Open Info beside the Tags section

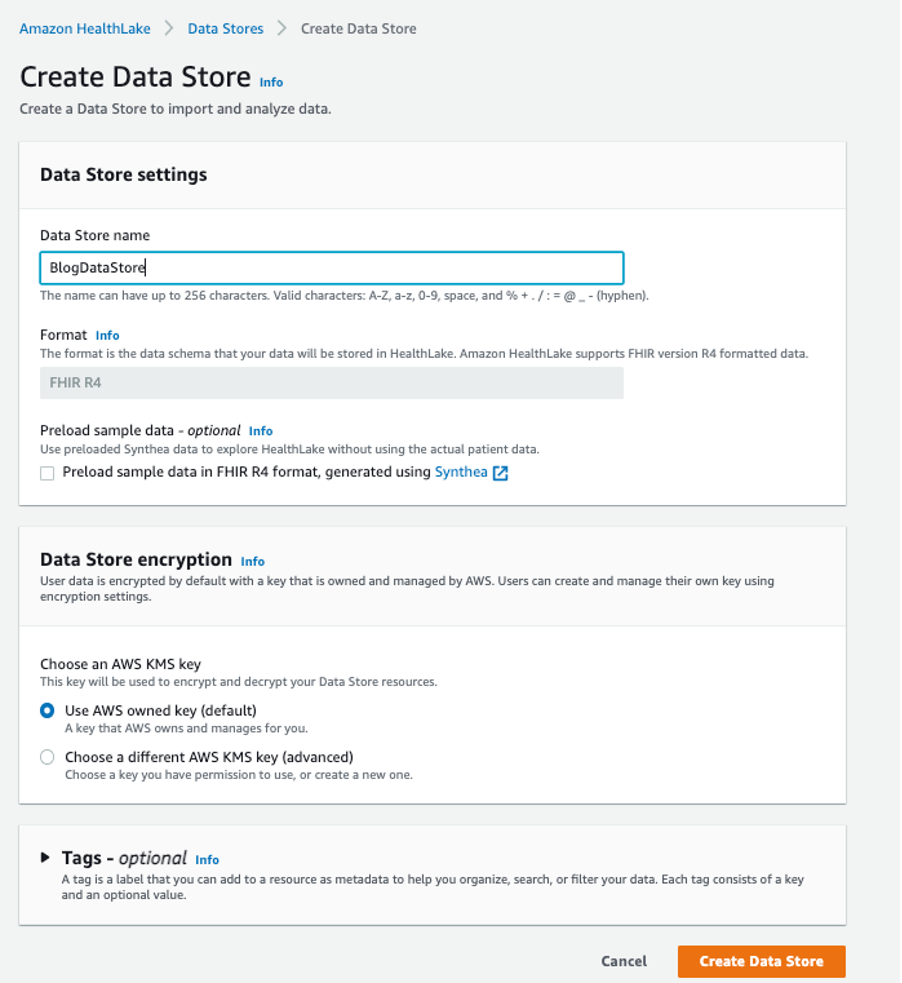[x=207, y=860]
